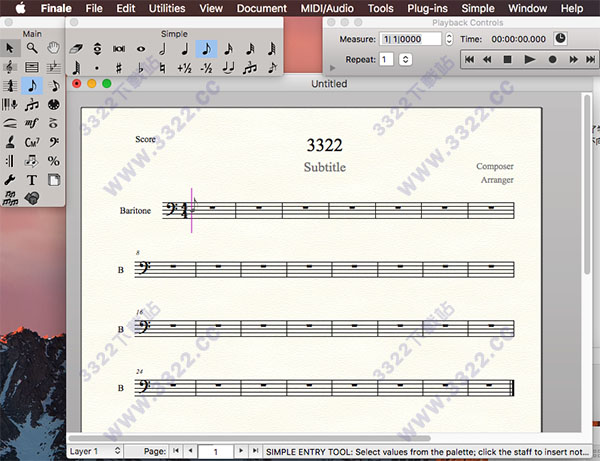Go to the next page

(x=241, y=451)
